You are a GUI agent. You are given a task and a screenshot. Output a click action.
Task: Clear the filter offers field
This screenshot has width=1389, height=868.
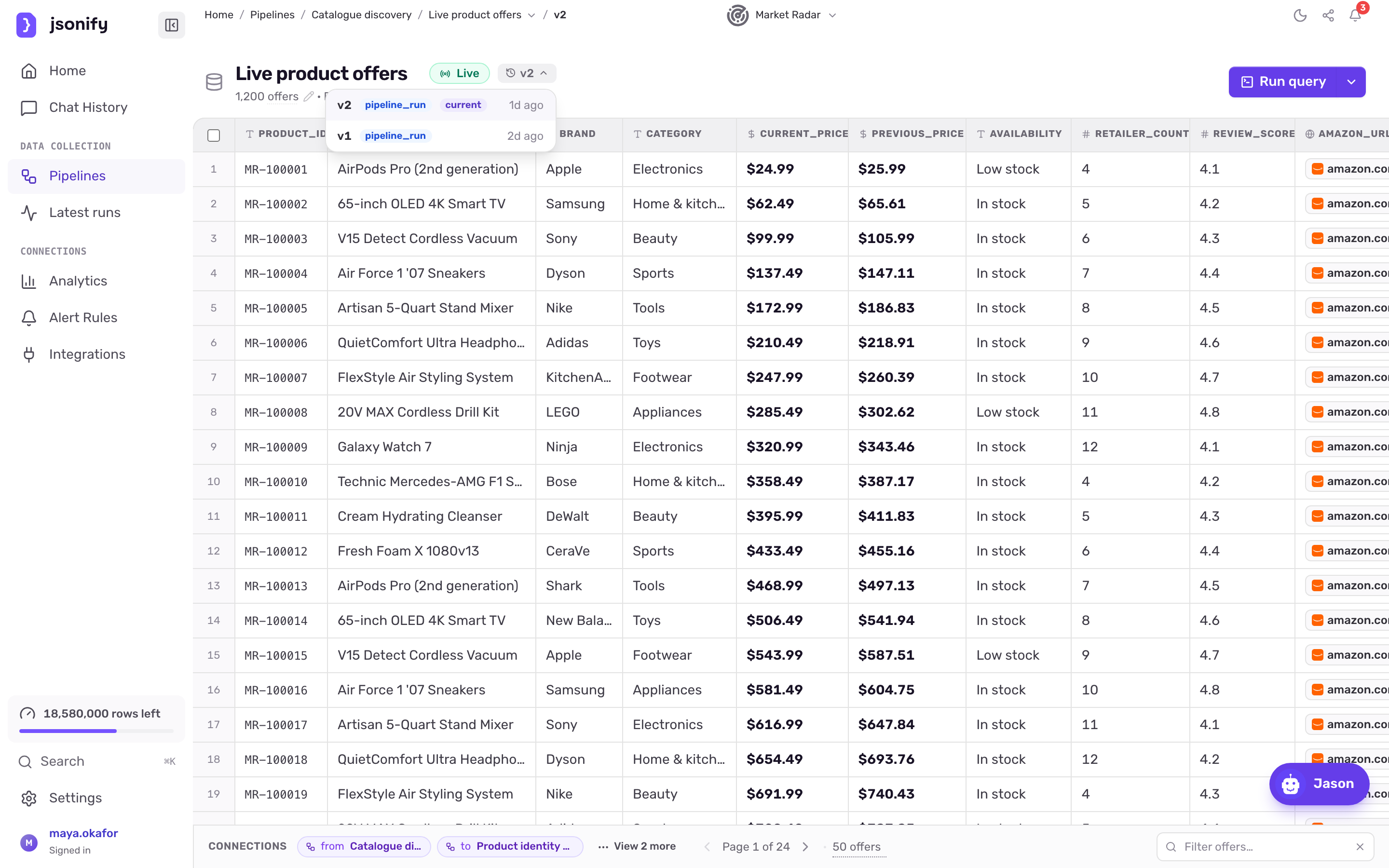pos(1360,847)
